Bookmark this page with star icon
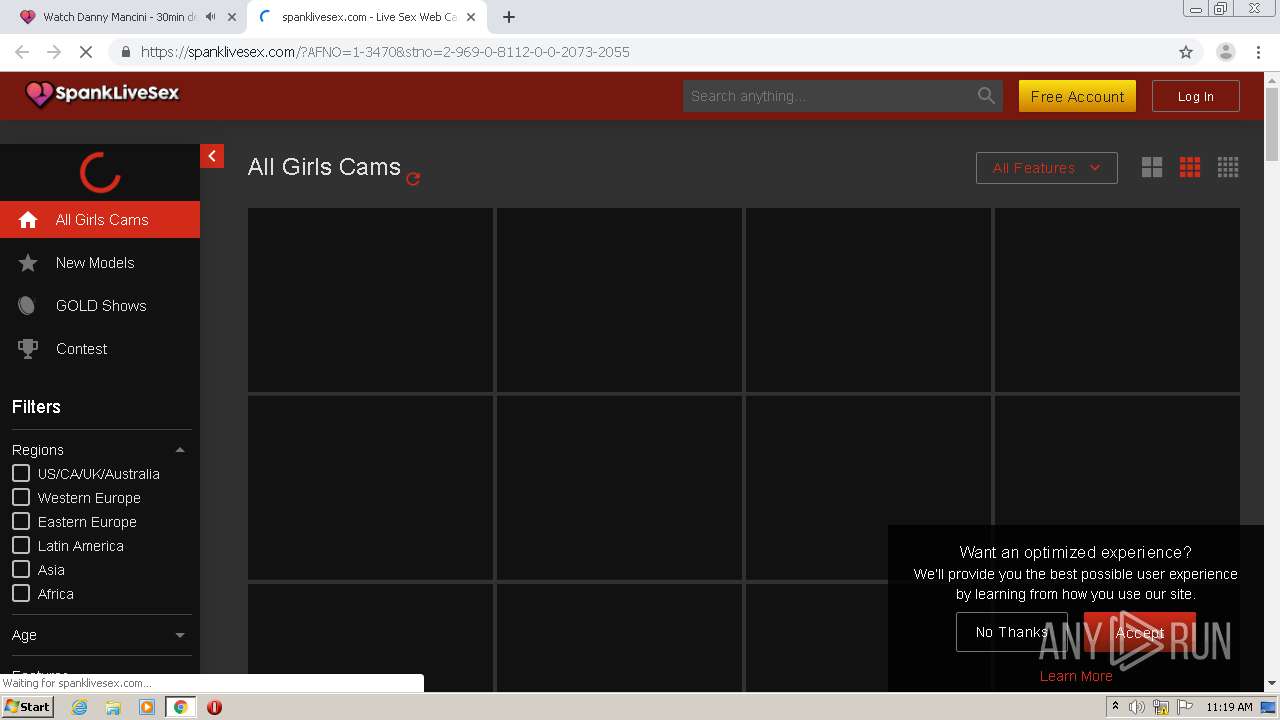 pos(1186,52)
